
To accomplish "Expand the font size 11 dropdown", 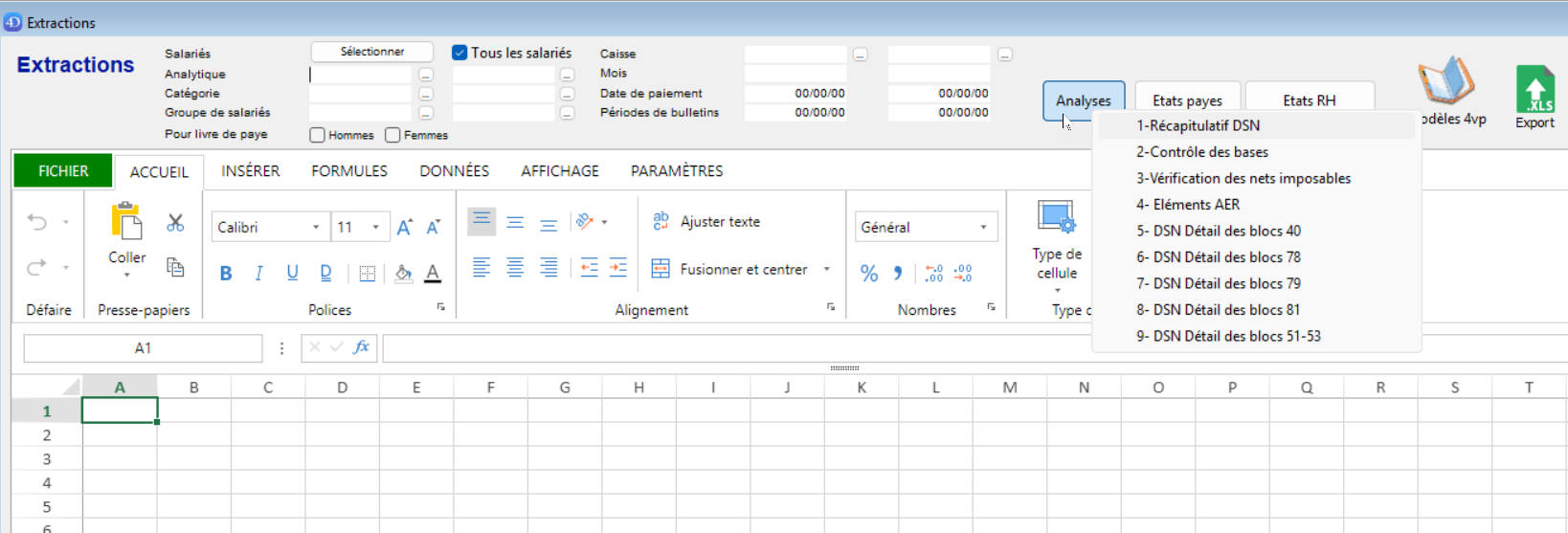I will coord(376,227).
